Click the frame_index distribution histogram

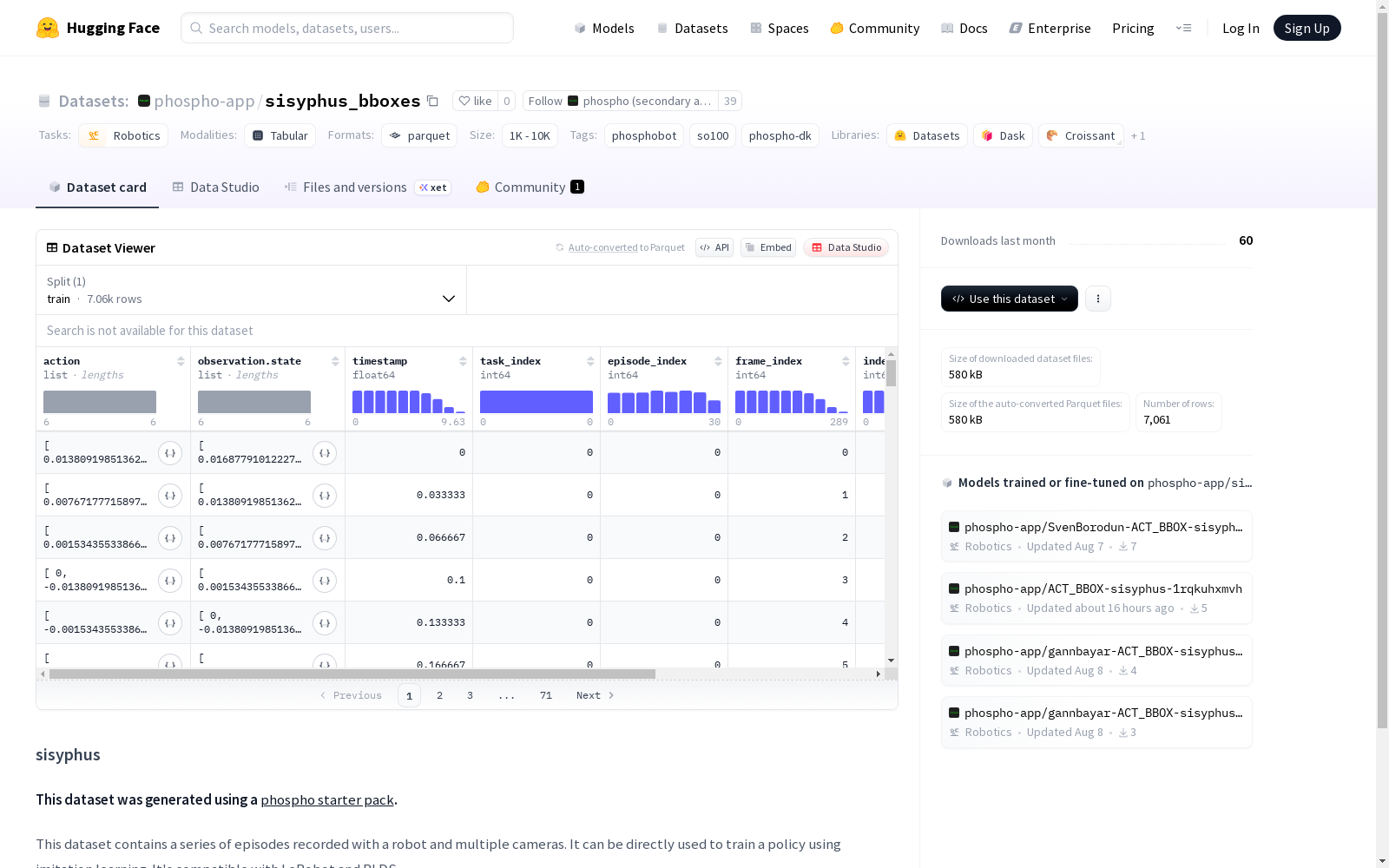[792, 402]
